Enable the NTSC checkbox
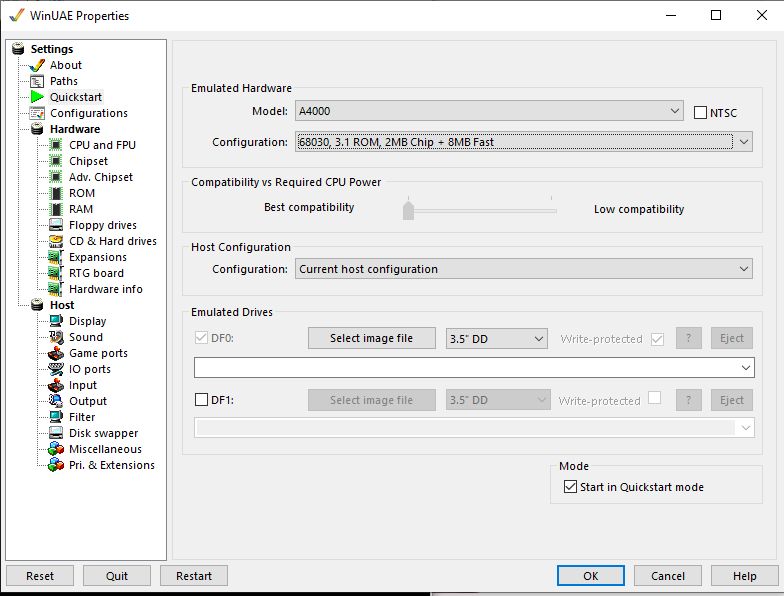784x596 pixels. click(x=700, y=113)
